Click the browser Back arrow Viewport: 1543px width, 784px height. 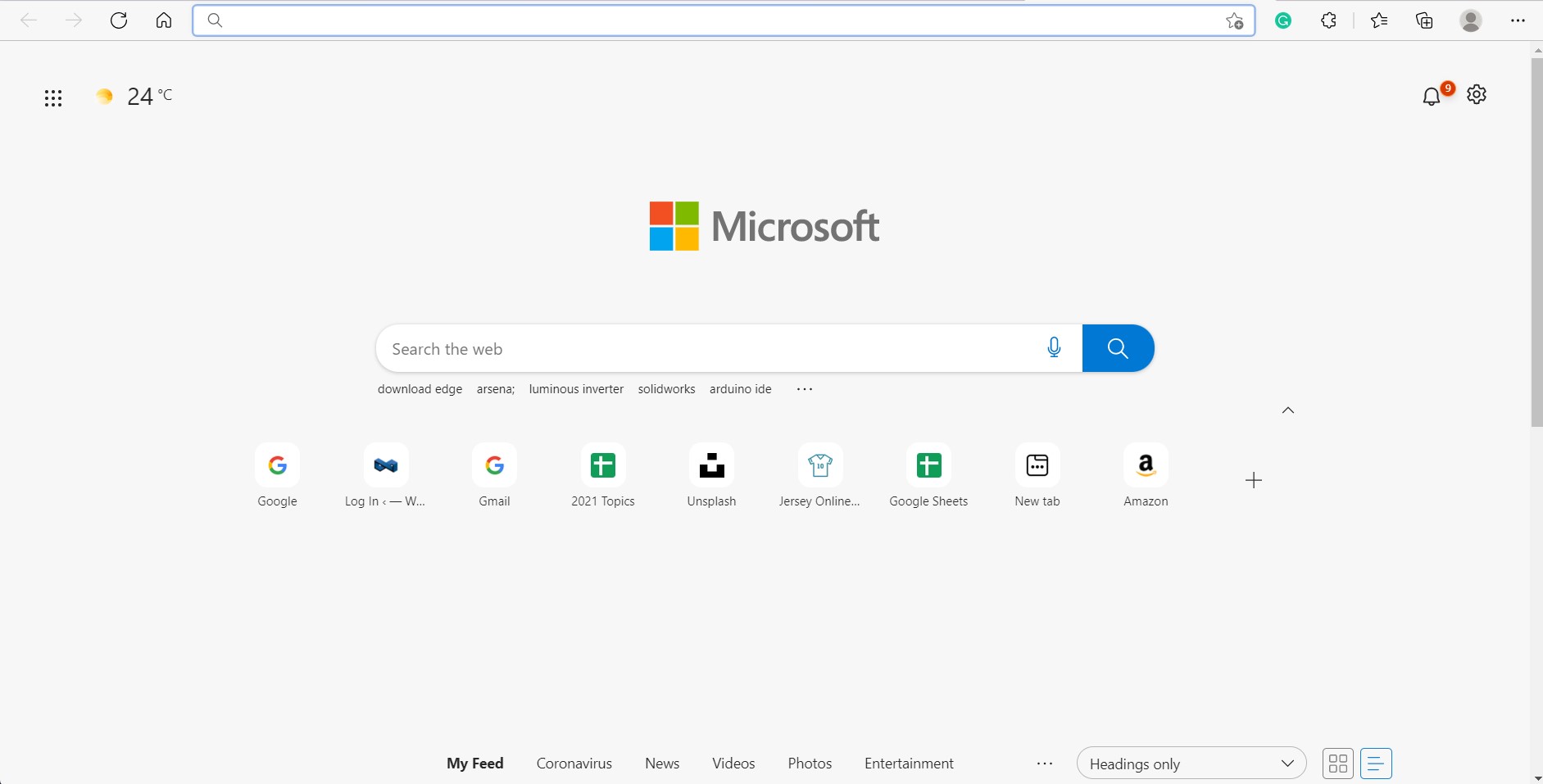(x=29, y=20)
